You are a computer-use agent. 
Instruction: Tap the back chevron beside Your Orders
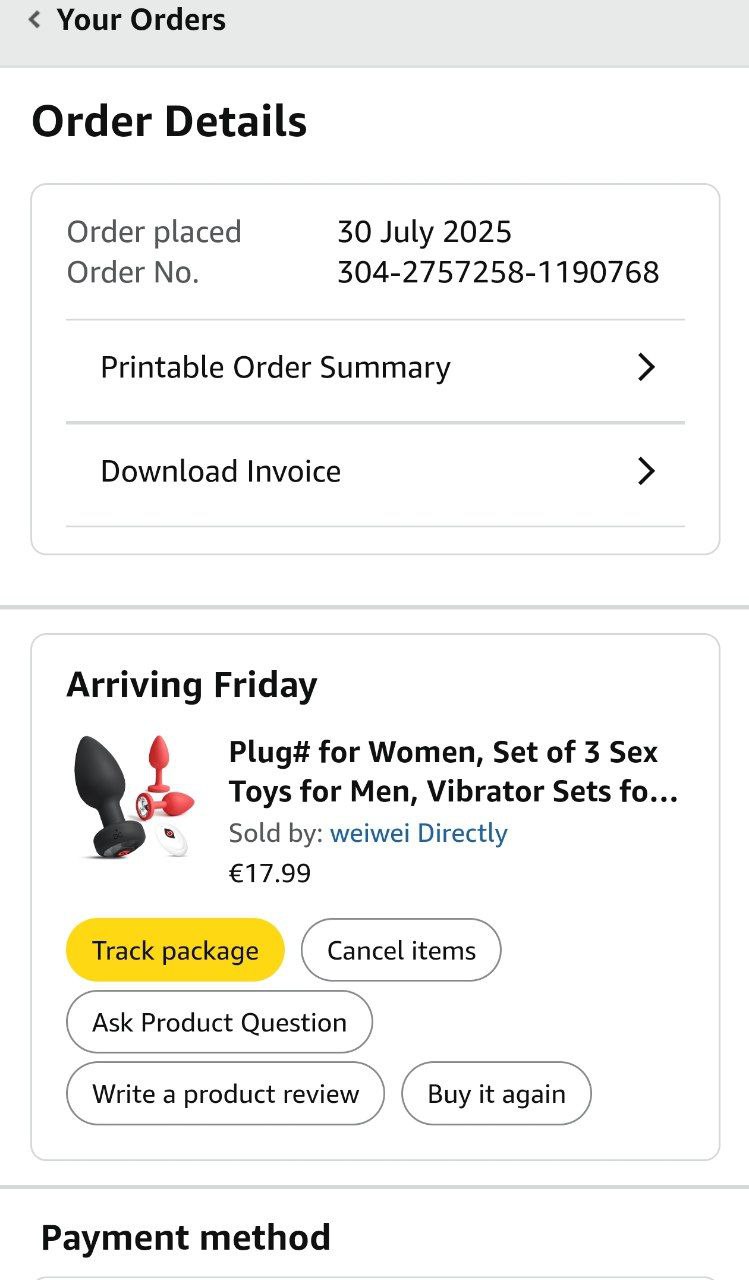click(35, 20)
